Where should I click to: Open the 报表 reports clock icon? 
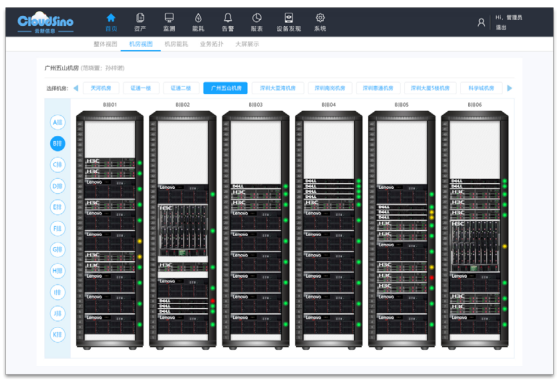[257, 22]
